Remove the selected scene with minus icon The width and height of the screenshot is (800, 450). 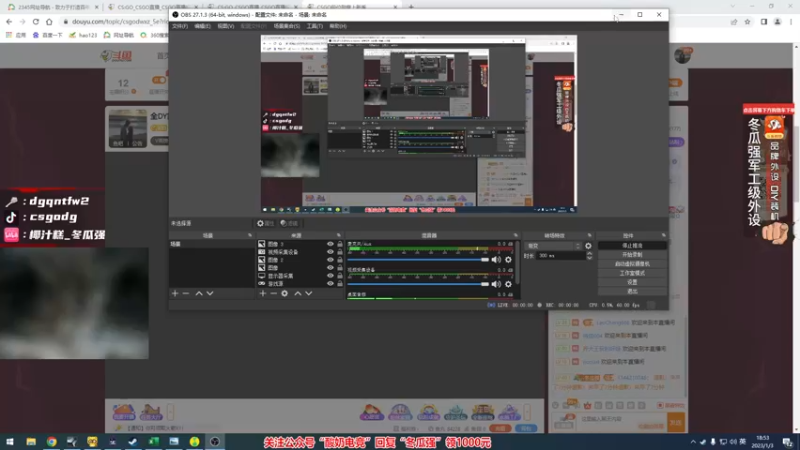[186, 293]
